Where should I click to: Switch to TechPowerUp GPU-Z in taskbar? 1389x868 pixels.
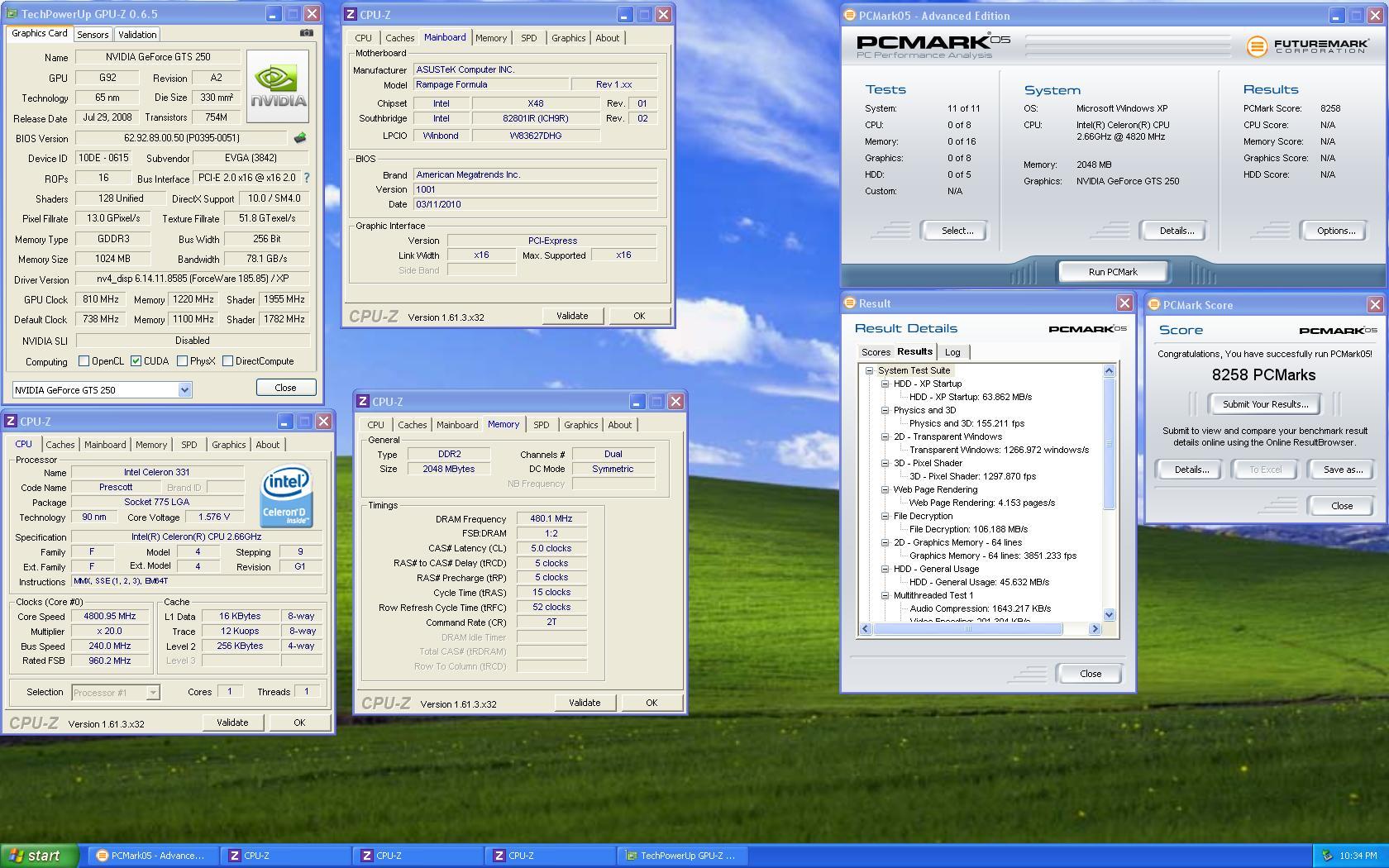681,856
